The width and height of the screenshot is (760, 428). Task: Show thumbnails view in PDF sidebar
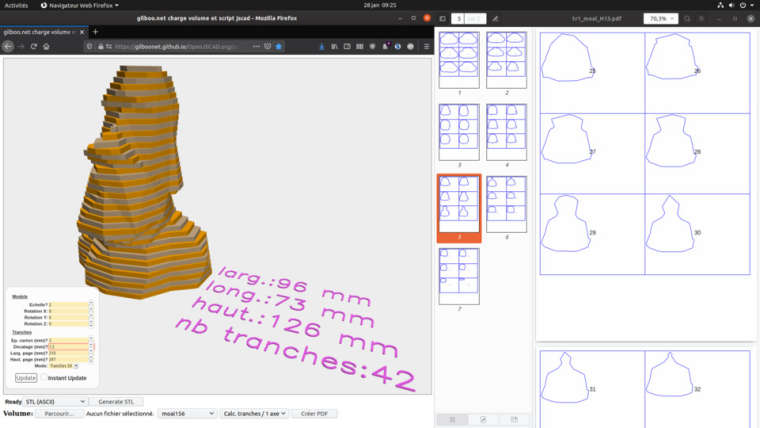point(452,419)
